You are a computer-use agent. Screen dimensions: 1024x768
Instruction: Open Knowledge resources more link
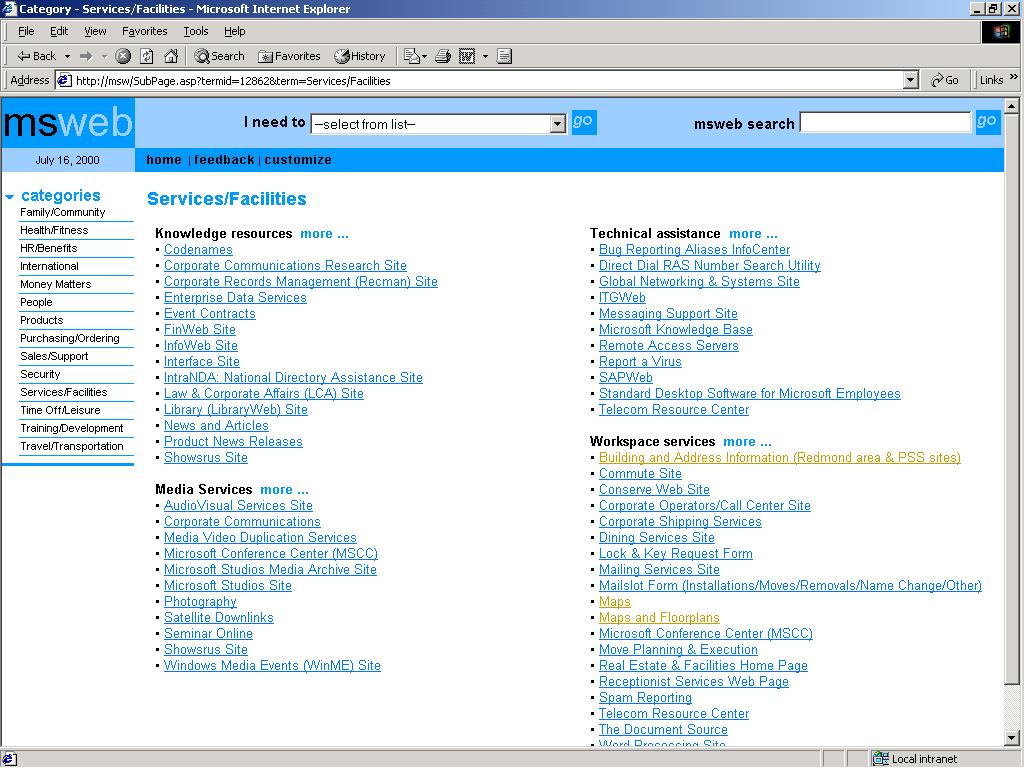pos(324,234)
